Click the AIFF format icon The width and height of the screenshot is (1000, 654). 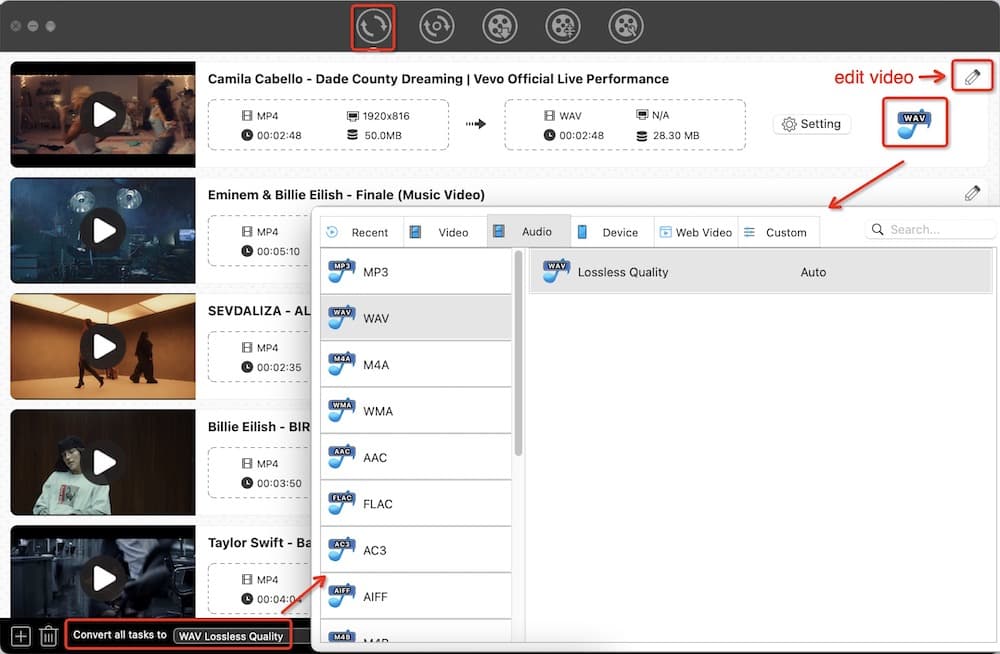coord(341,596)
